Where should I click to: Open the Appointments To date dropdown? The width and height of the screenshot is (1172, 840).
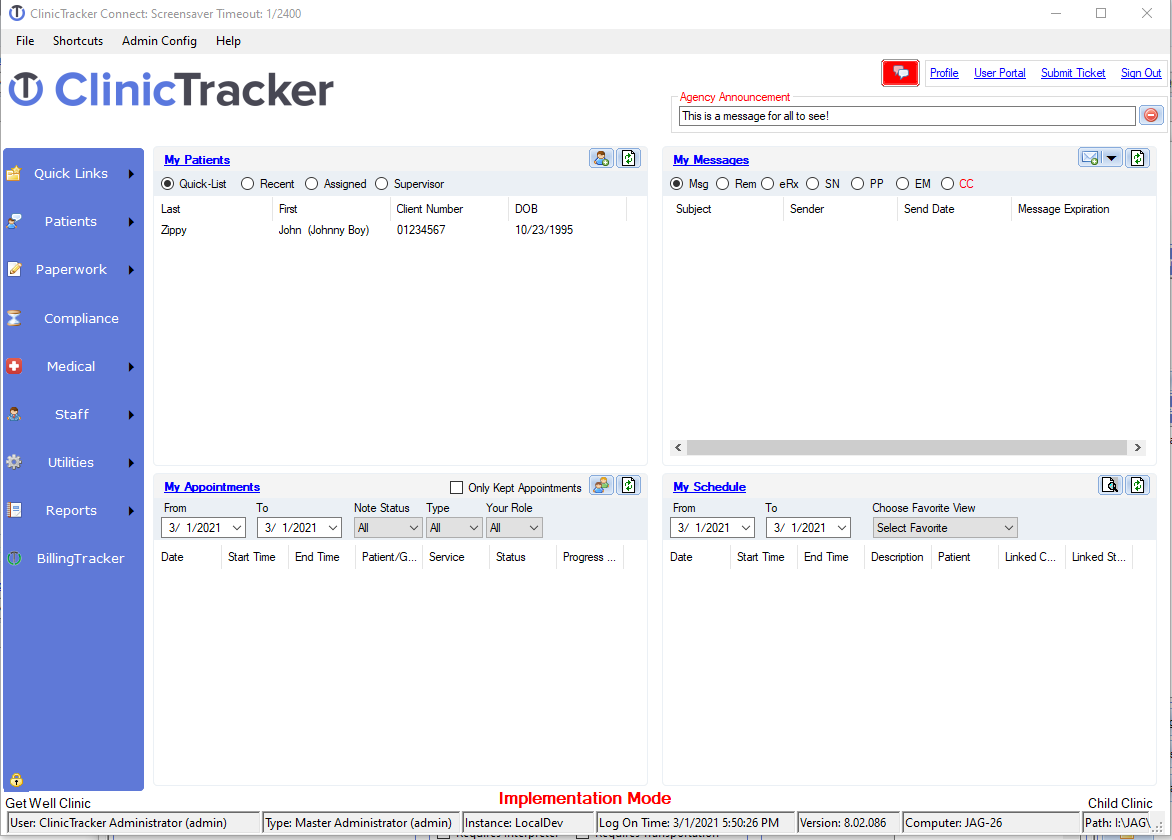(x=333, y=528)
